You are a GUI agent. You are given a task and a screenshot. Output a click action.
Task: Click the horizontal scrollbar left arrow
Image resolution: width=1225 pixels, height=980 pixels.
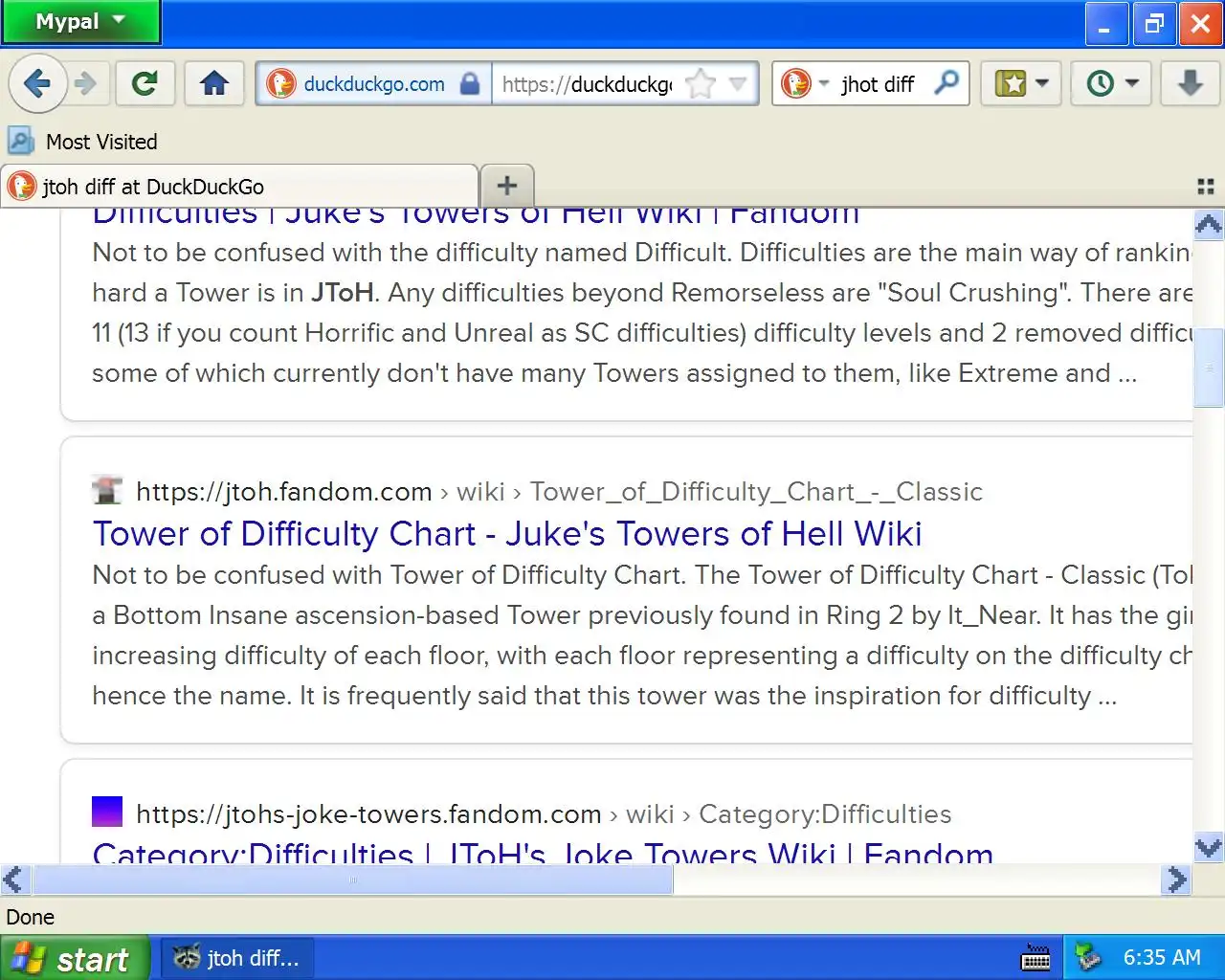[x=13, y=880]
